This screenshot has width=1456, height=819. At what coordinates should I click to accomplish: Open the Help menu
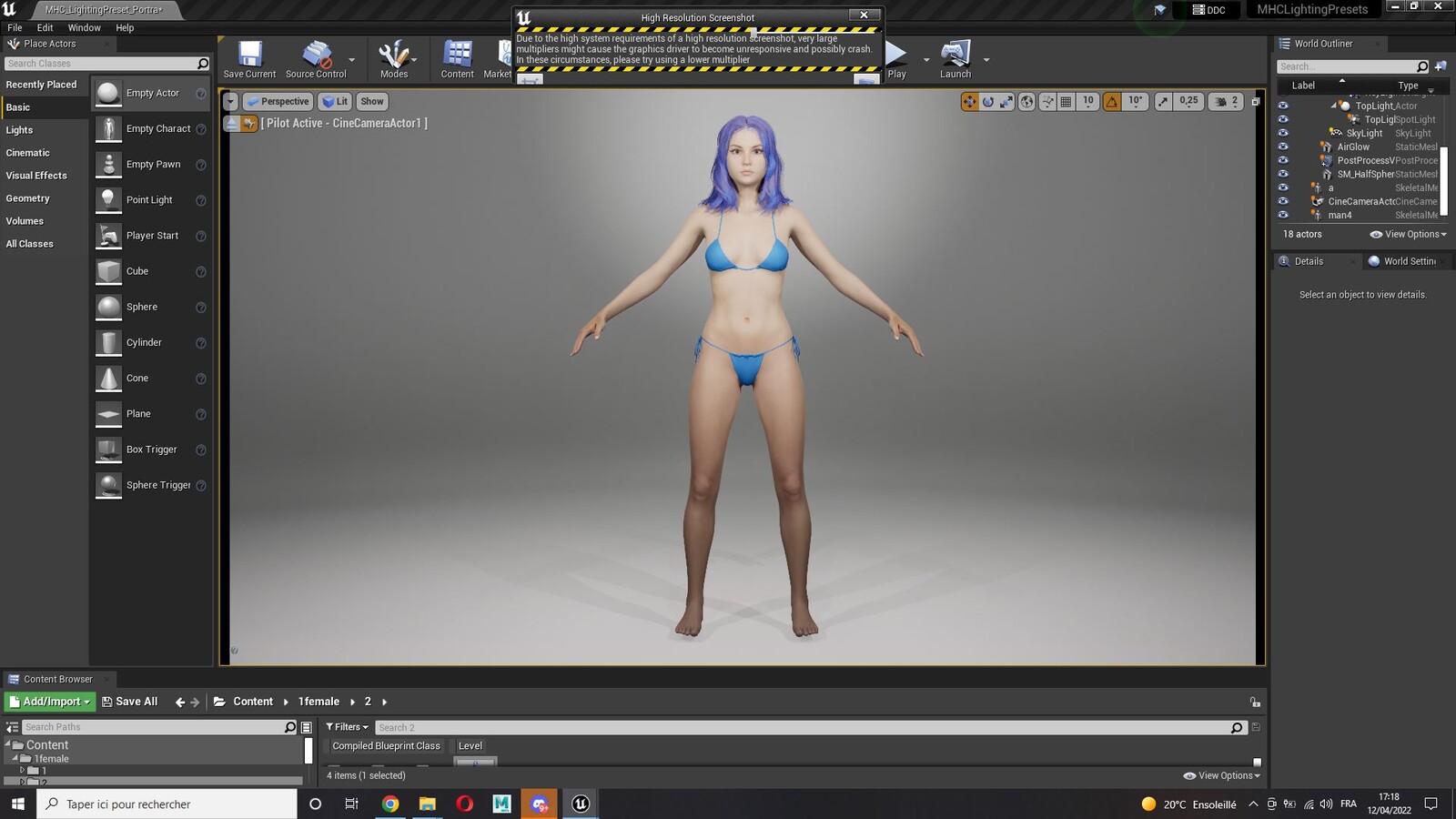(125, 28)
